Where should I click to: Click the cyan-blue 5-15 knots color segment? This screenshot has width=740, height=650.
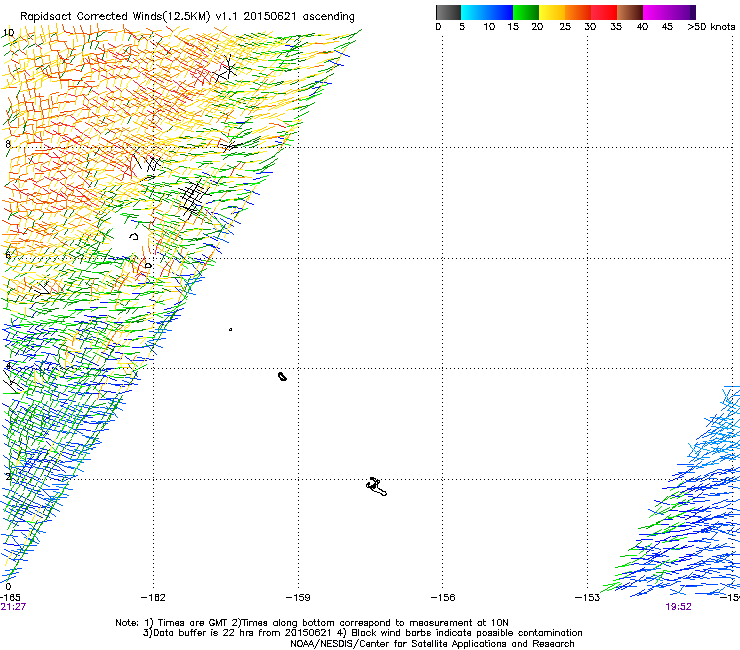pyautogui.click(x=487, y=12)
